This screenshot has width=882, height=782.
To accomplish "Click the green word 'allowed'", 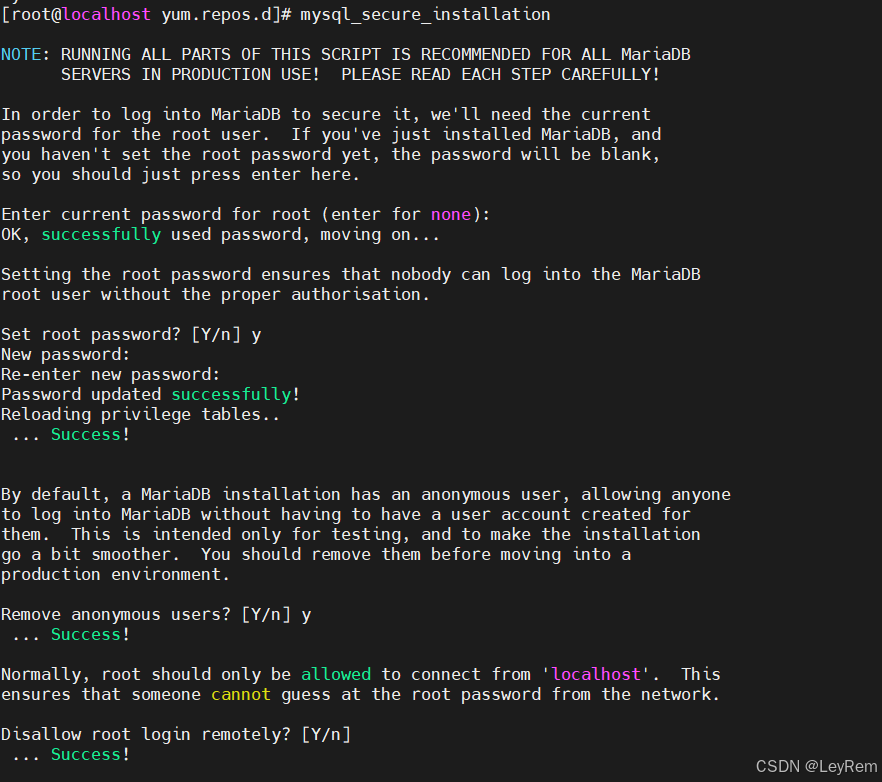I will [336, 674].
